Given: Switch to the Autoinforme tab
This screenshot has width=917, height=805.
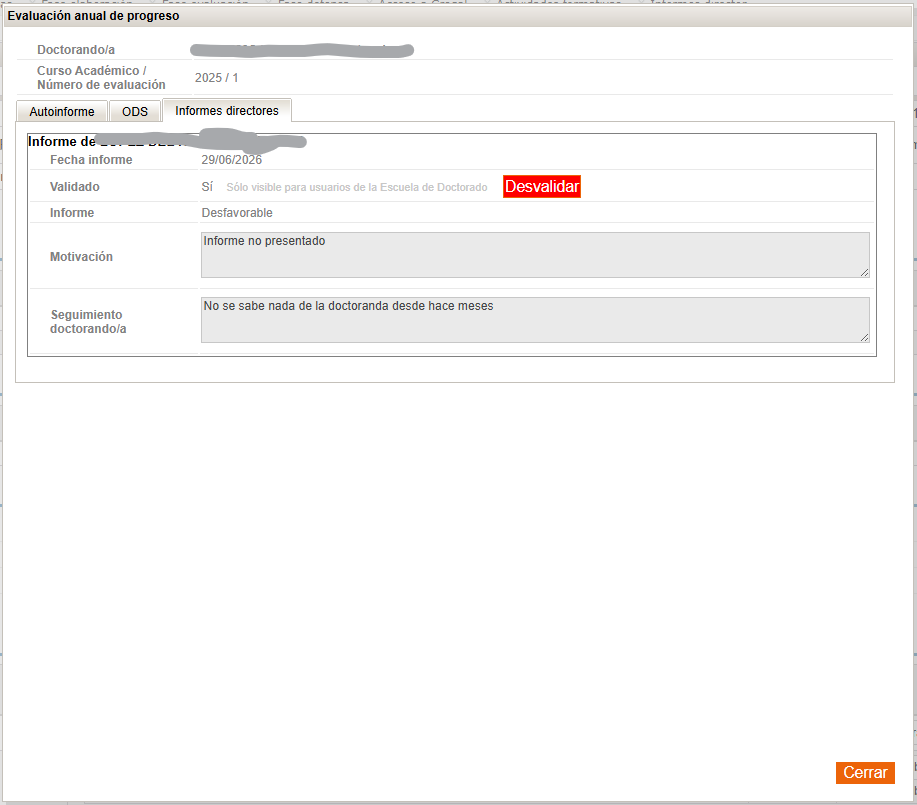Looking at the screenshot, I should pos(61,111).
